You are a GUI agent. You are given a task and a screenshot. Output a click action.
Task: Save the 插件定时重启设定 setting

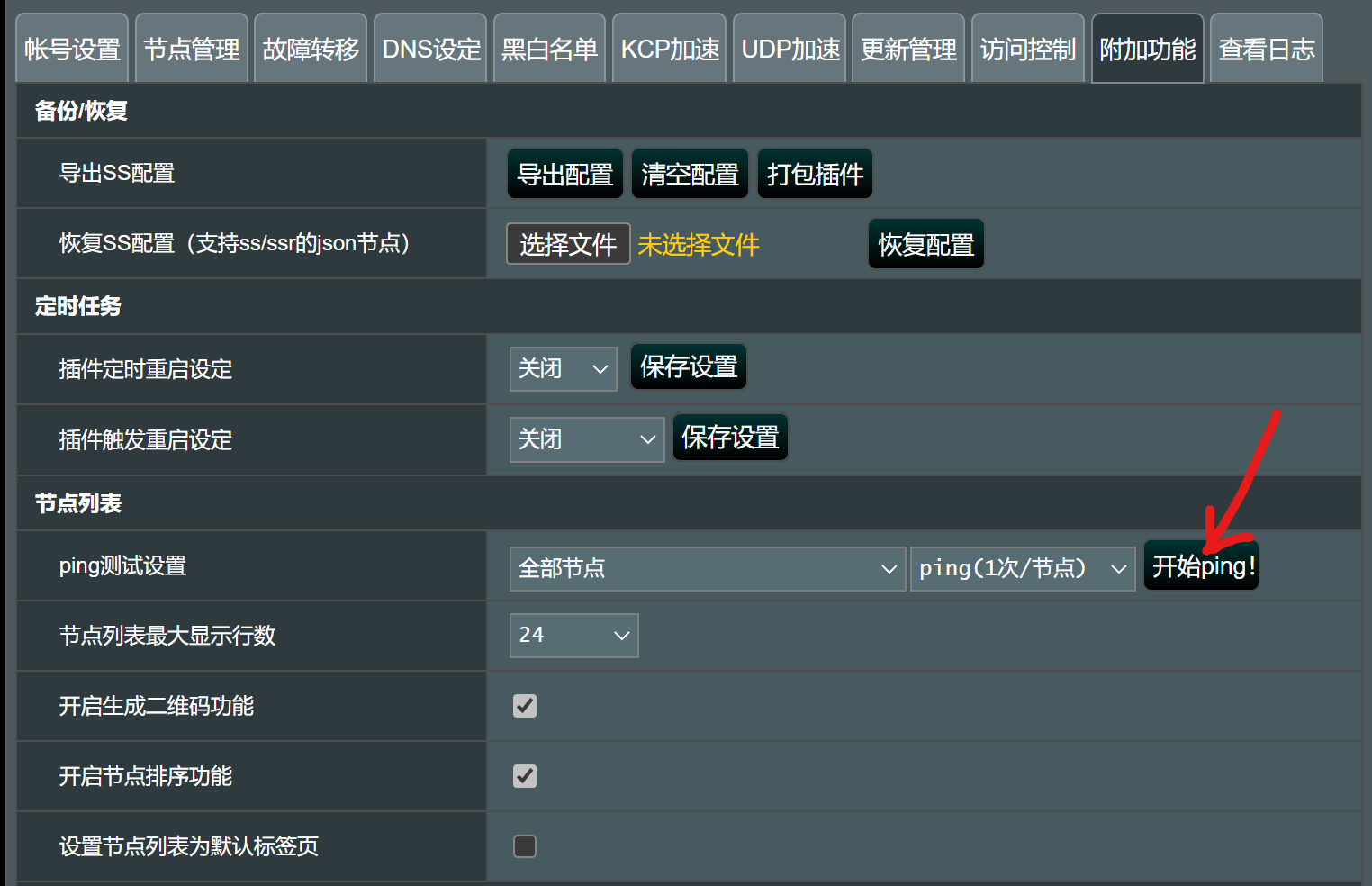click(689, 367)
